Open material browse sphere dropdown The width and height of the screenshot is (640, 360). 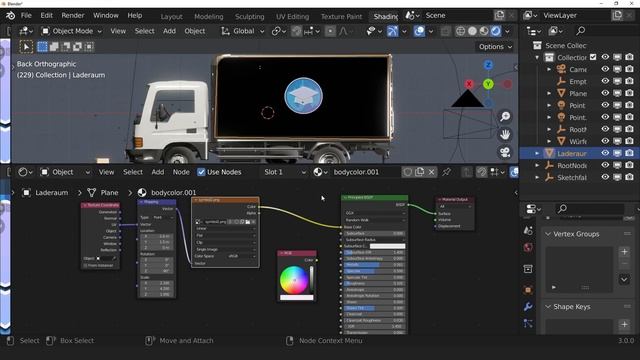pyautogui.click(x=320, y=172)
